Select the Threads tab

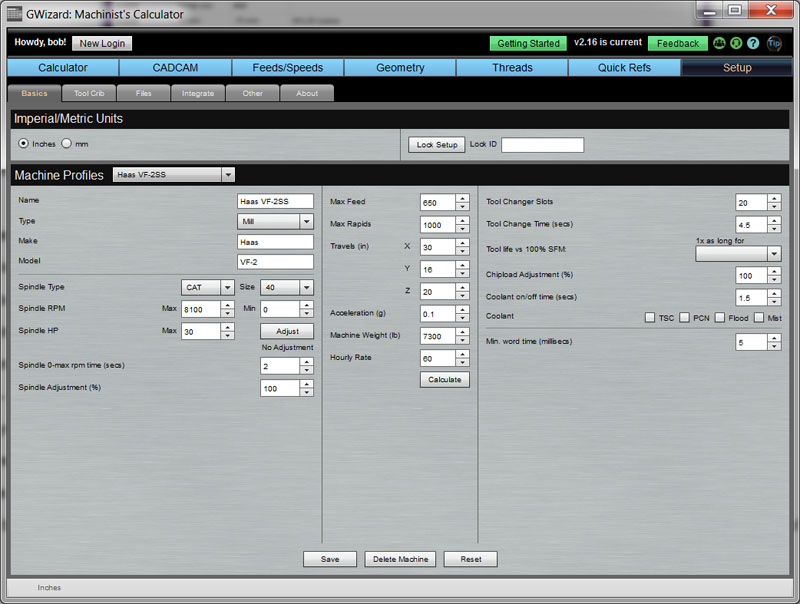(x=513, y=68)
